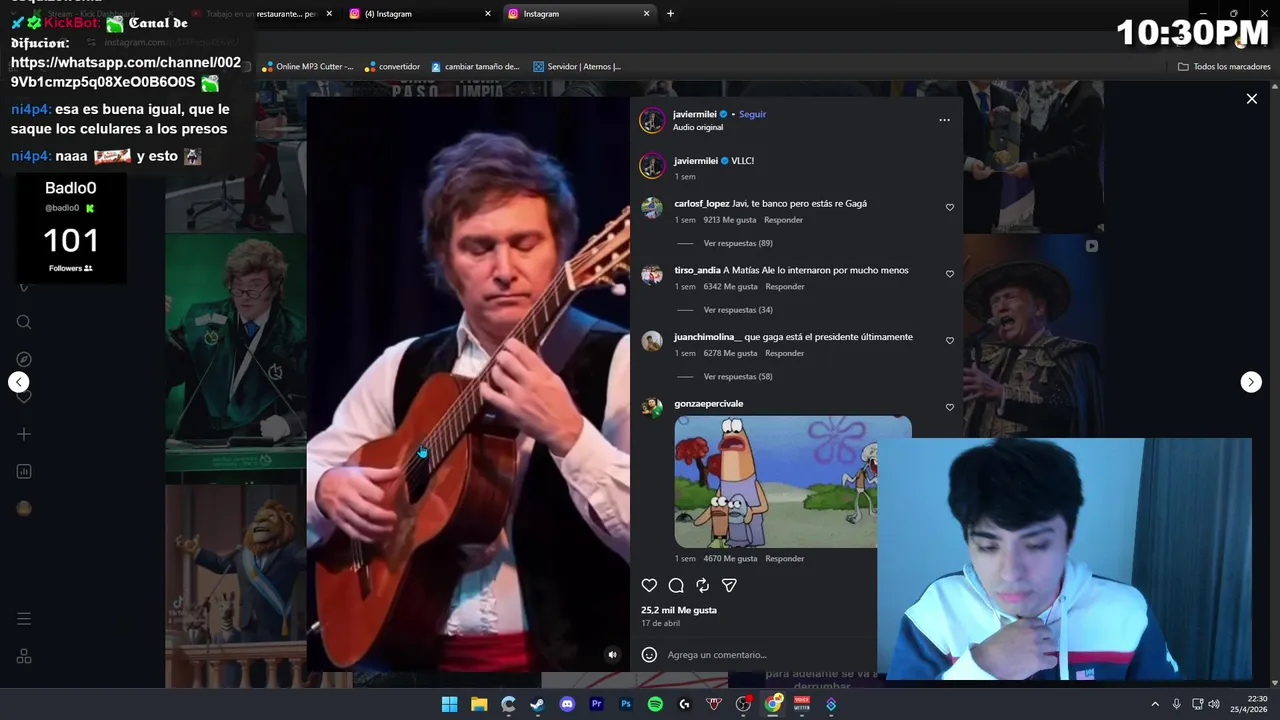Like juanchimolina__'s comment
This screenshot has height=720, width=1280.
tap(950, 341)
